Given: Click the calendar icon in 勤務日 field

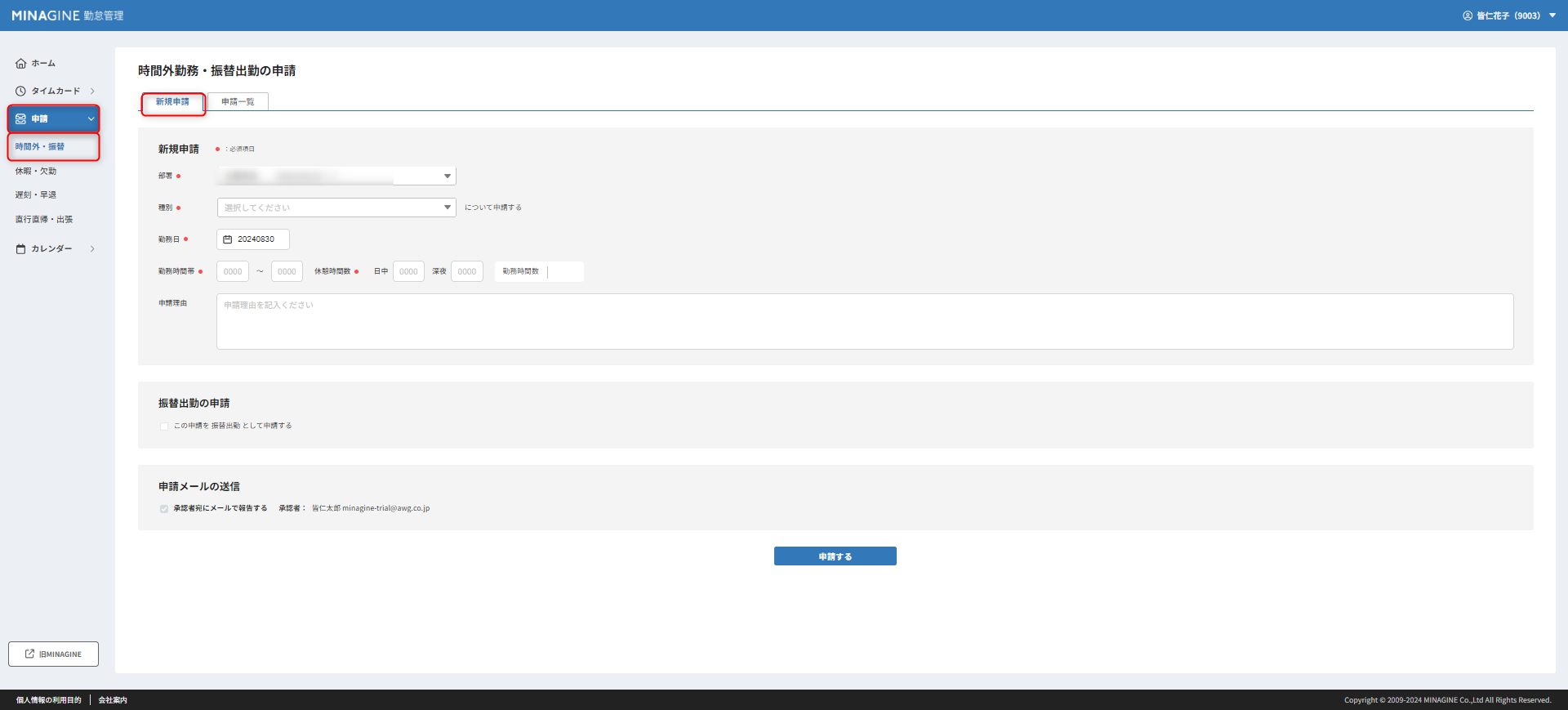Looking at the screenshot, I should pyautogui.click(x=228, y=239).
